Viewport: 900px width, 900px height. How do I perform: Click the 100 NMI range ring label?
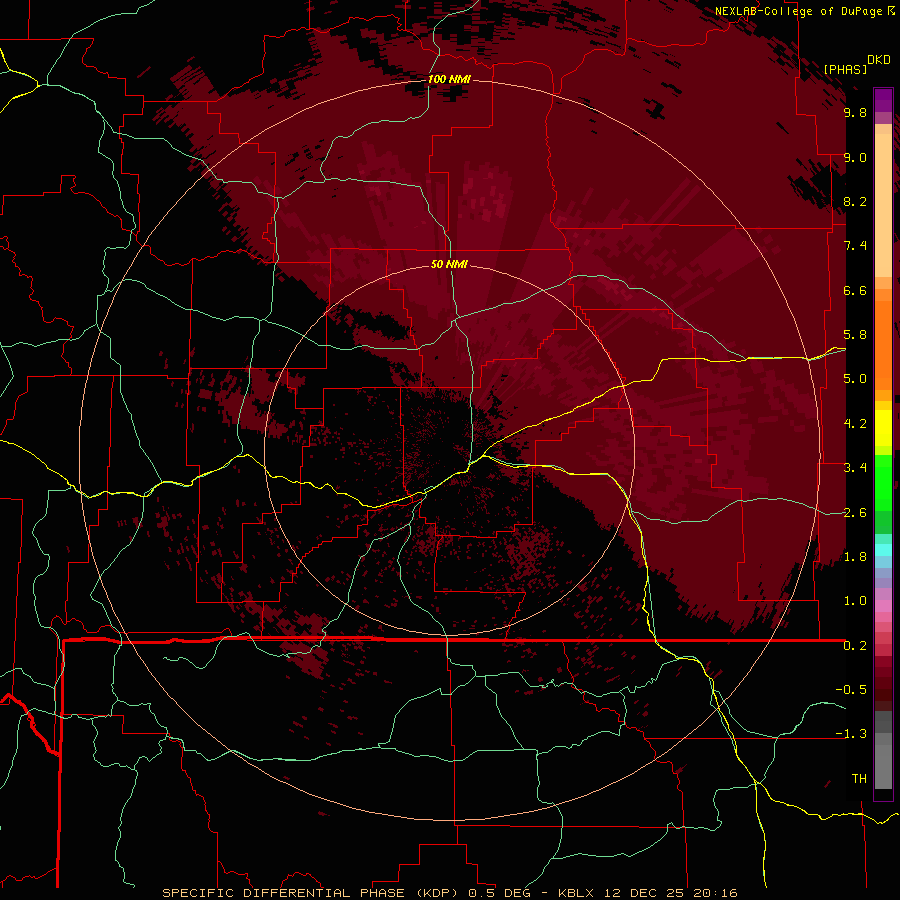[449, 79]
